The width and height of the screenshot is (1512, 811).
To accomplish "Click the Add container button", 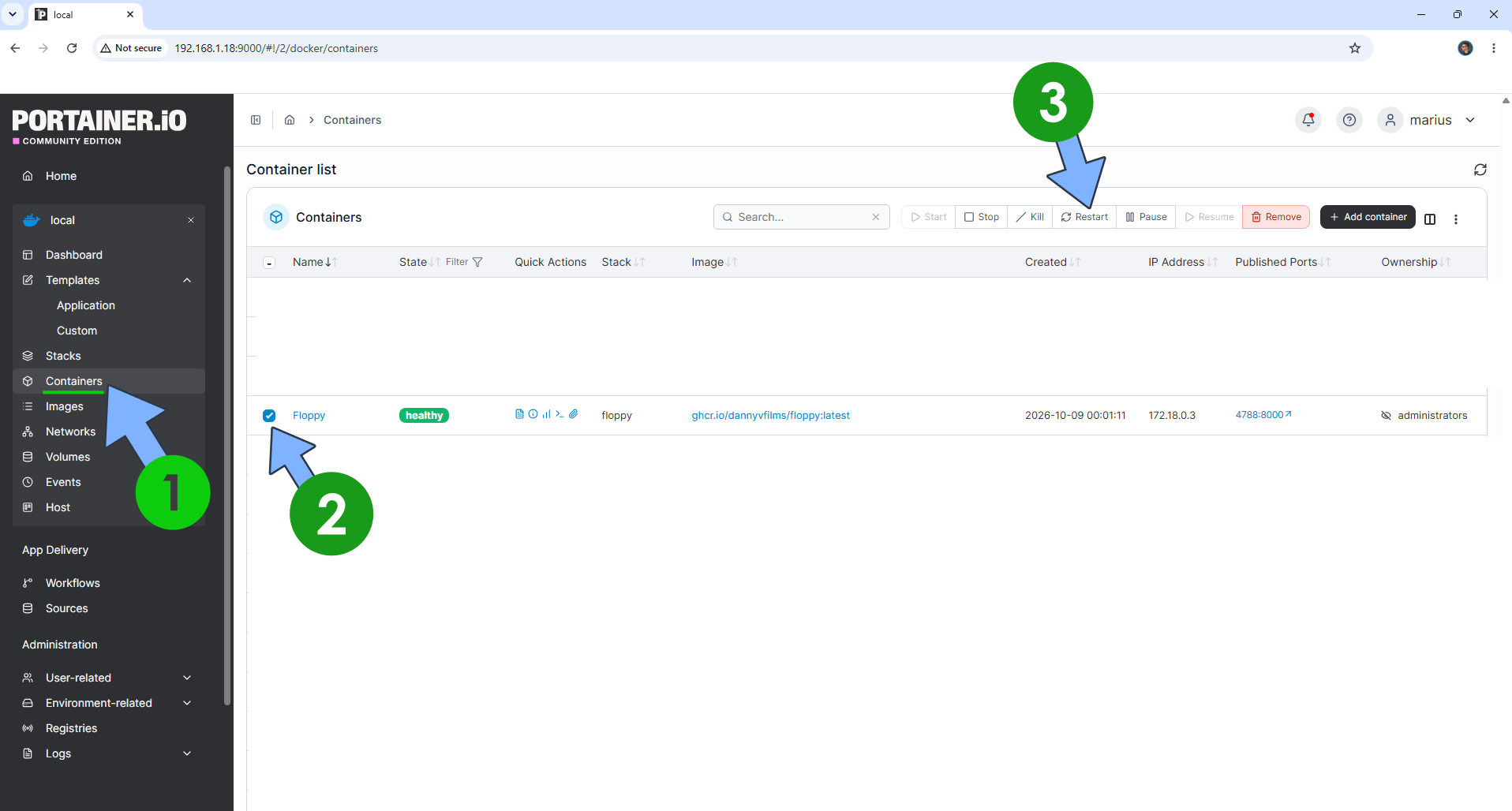I will (1368, 217).
